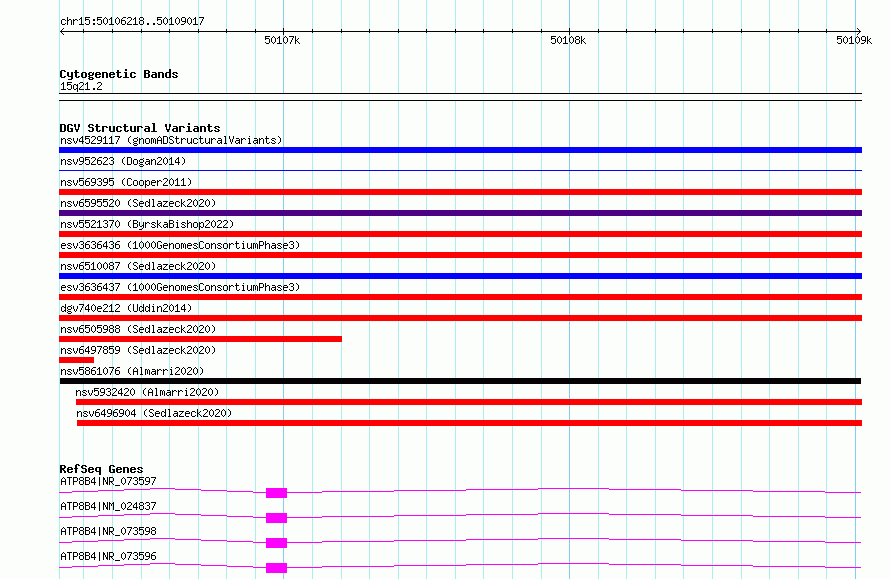Open the nsv5861076 (Almarri2020) label

coord(132,371)
